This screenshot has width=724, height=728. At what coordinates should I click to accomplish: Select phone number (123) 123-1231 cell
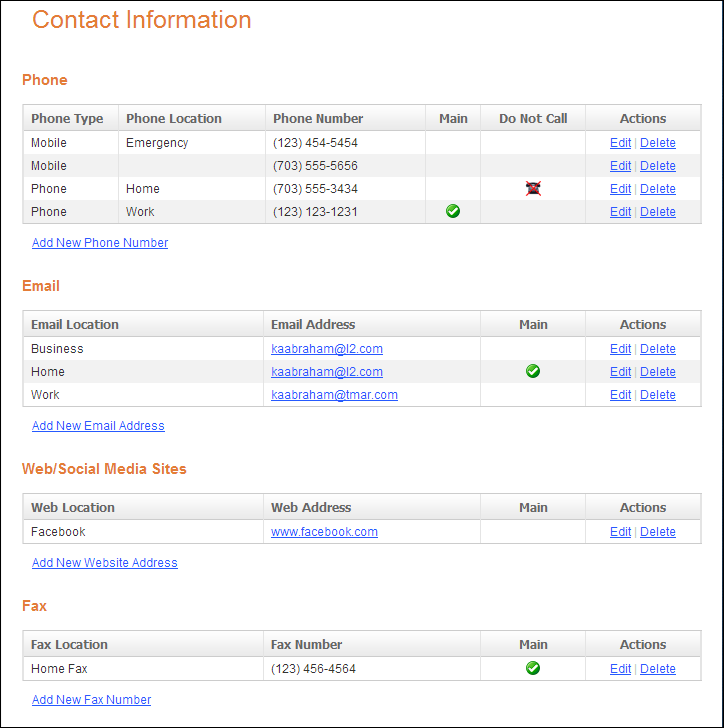pos(345,212)
